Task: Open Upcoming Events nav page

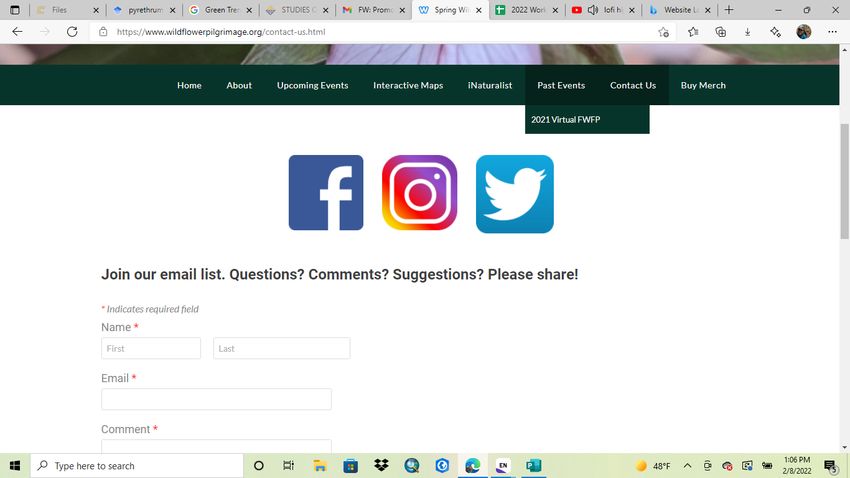Action: 312,85
